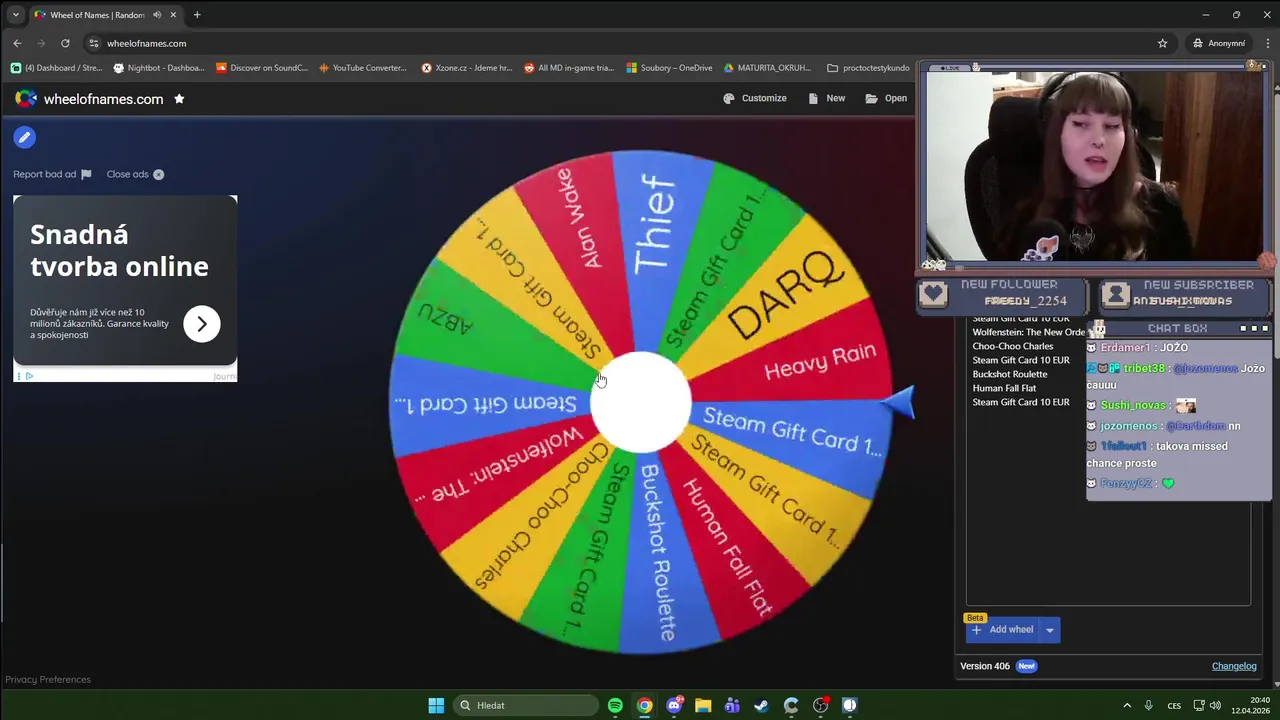
Task: Click the white center of the wheel
Action: pos(641,402)
